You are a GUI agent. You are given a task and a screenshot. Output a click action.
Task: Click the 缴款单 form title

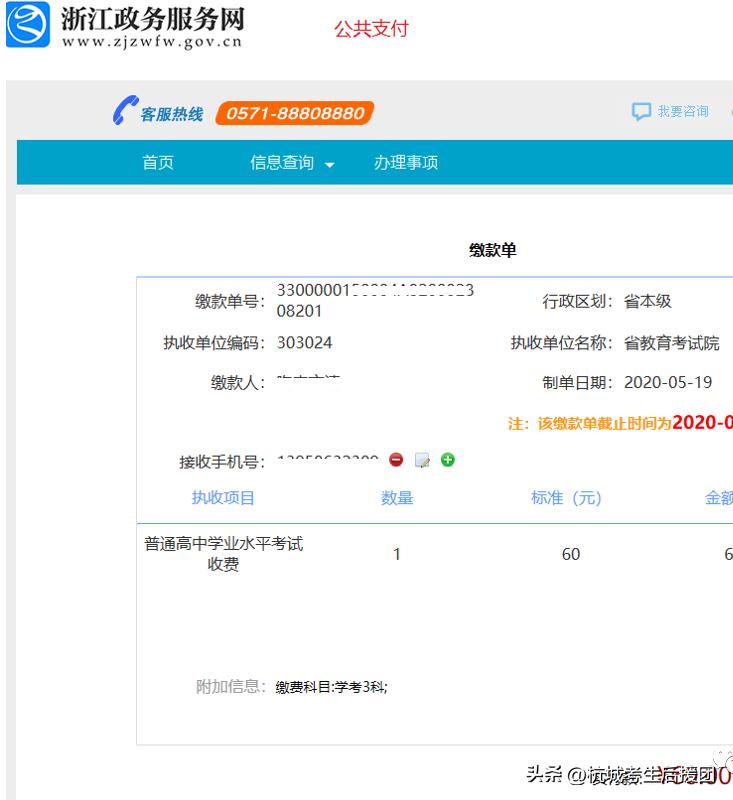493,250
